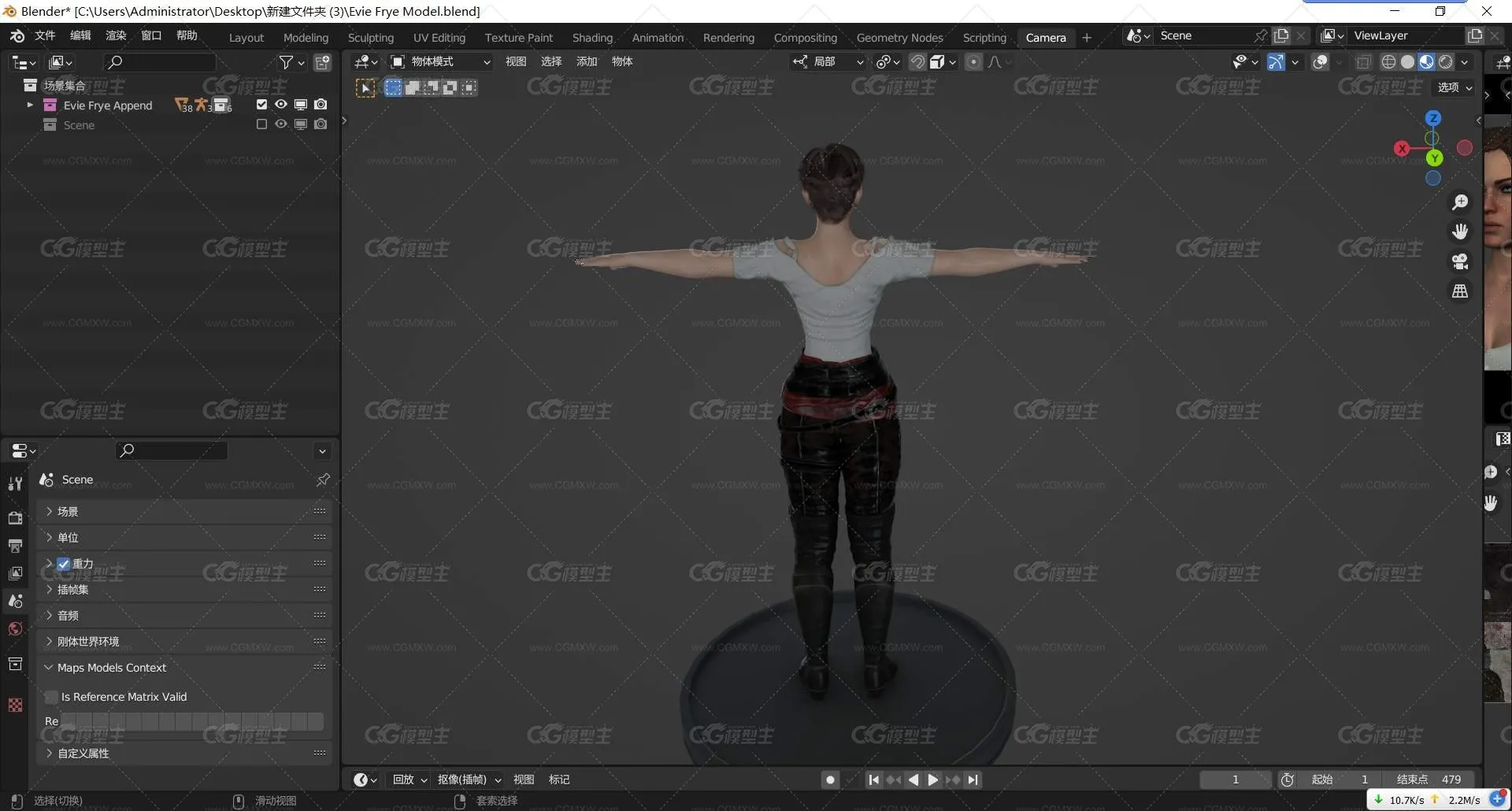This screenshot has width=1512, height=811.
Task: Open the 局部 transform orientation dropdown
Action: click(828, 62)
